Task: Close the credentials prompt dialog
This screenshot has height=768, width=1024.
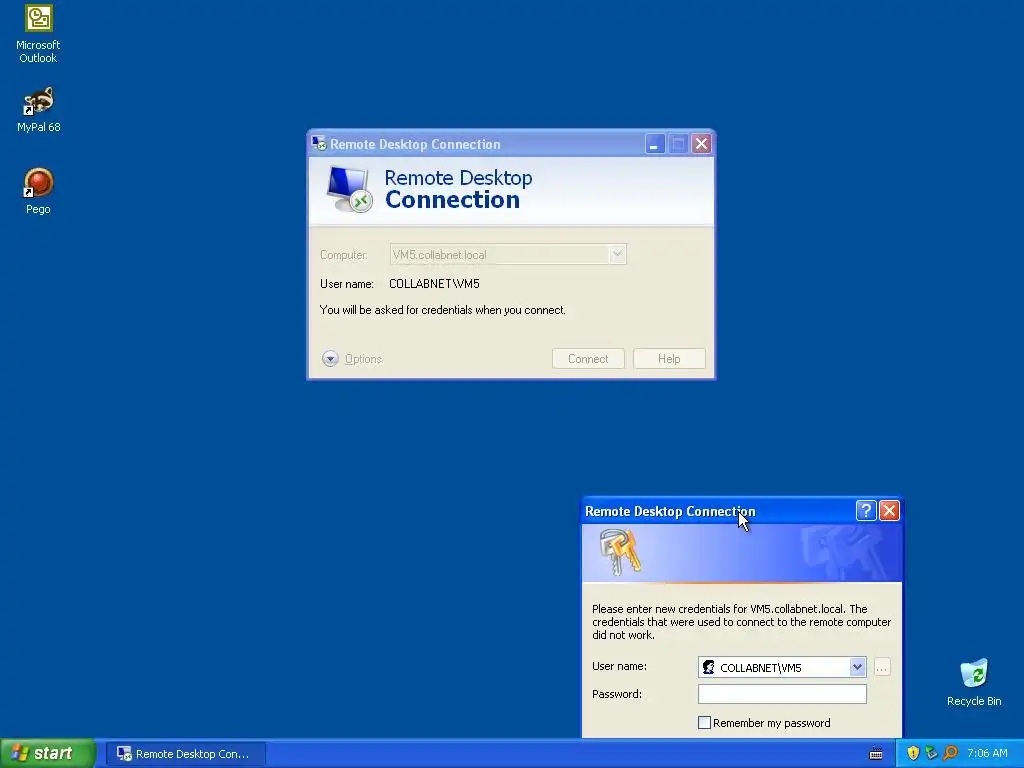Action: point(889,511)
